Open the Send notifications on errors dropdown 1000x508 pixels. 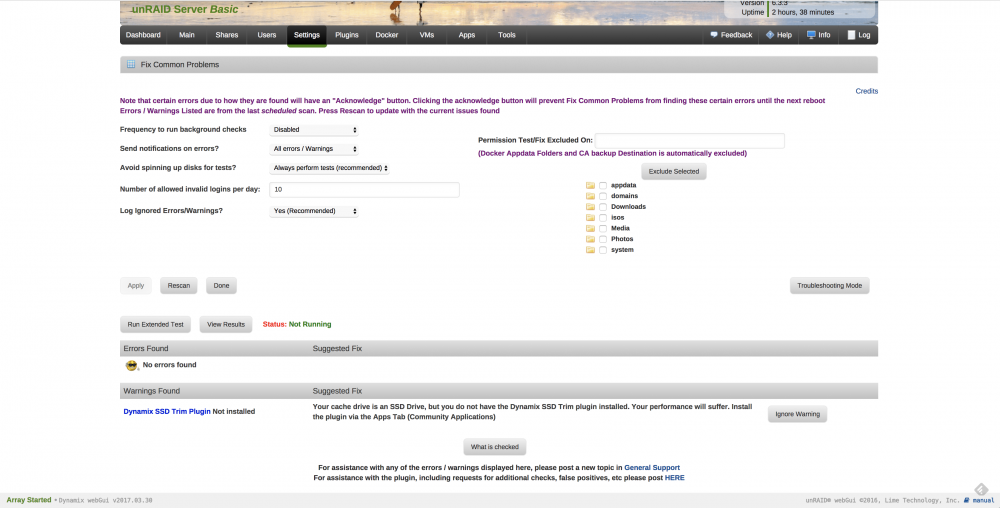pyautogui.click(x=314, y=149)
